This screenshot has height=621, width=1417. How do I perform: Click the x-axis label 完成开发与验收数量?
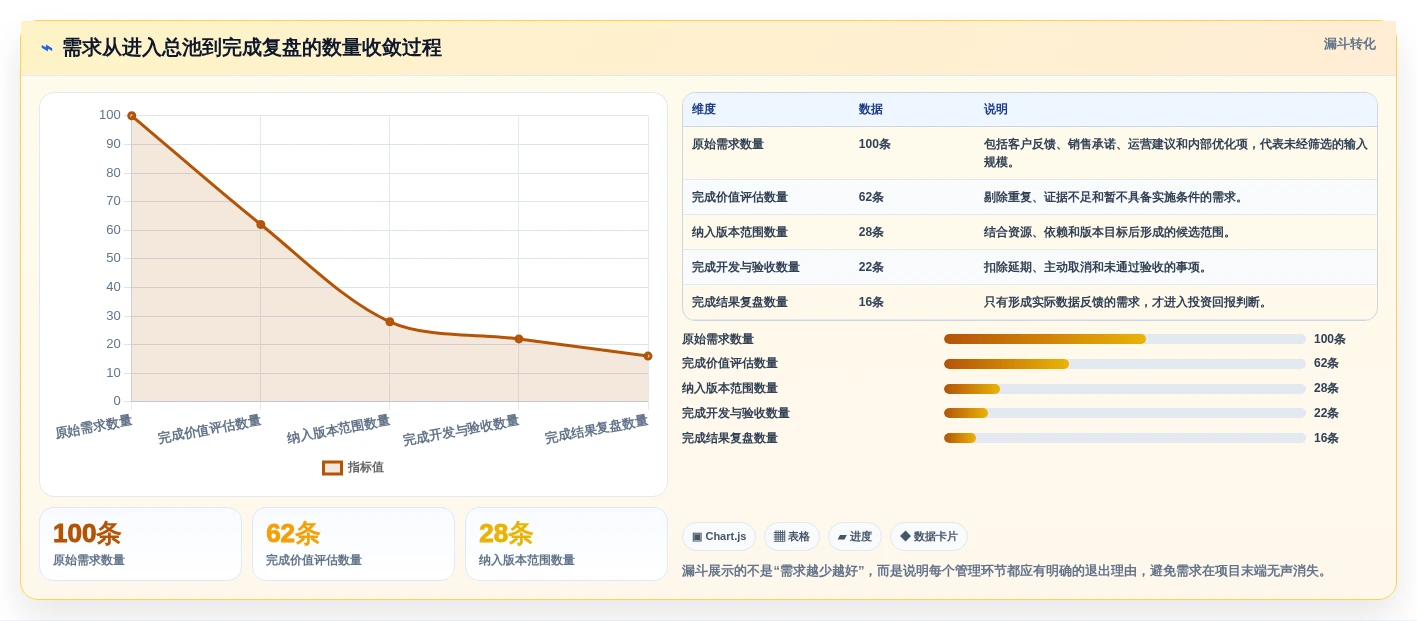(461, 431)
